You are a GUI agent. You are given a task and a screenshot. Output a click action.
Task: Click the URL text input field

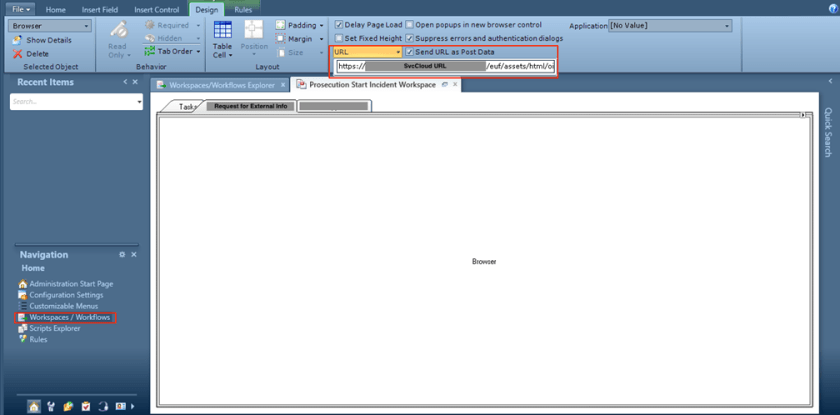coord(445,66)
